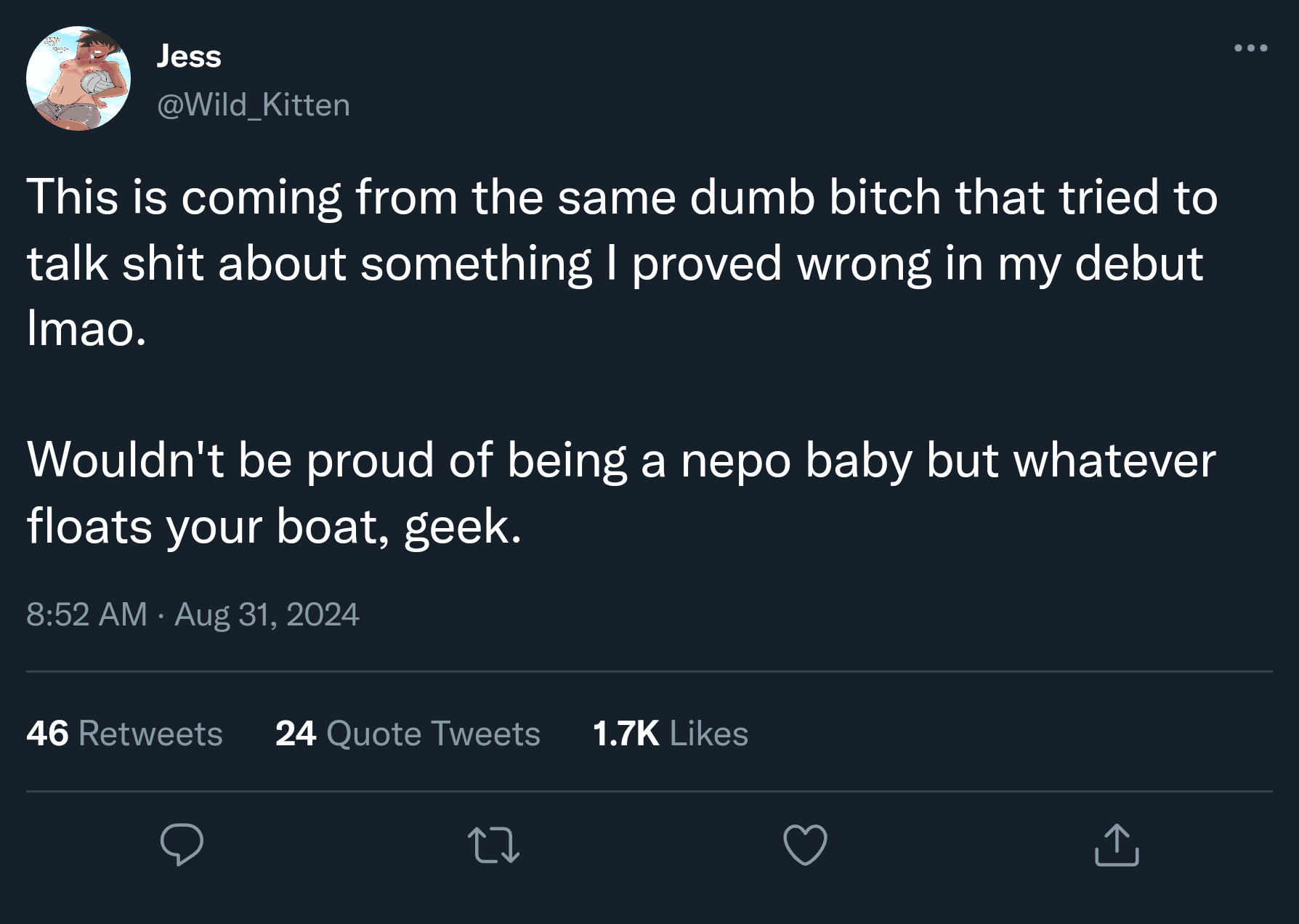Open the share icon below the tweet

click(1117, 845)
